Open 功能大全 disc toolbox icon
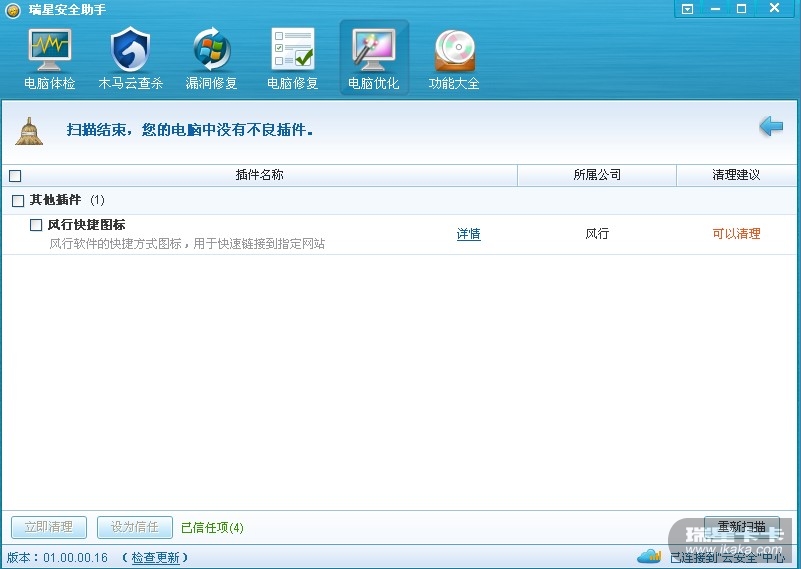Image resolution: width=801 pixels, height=569 pixels. point(454,59)
